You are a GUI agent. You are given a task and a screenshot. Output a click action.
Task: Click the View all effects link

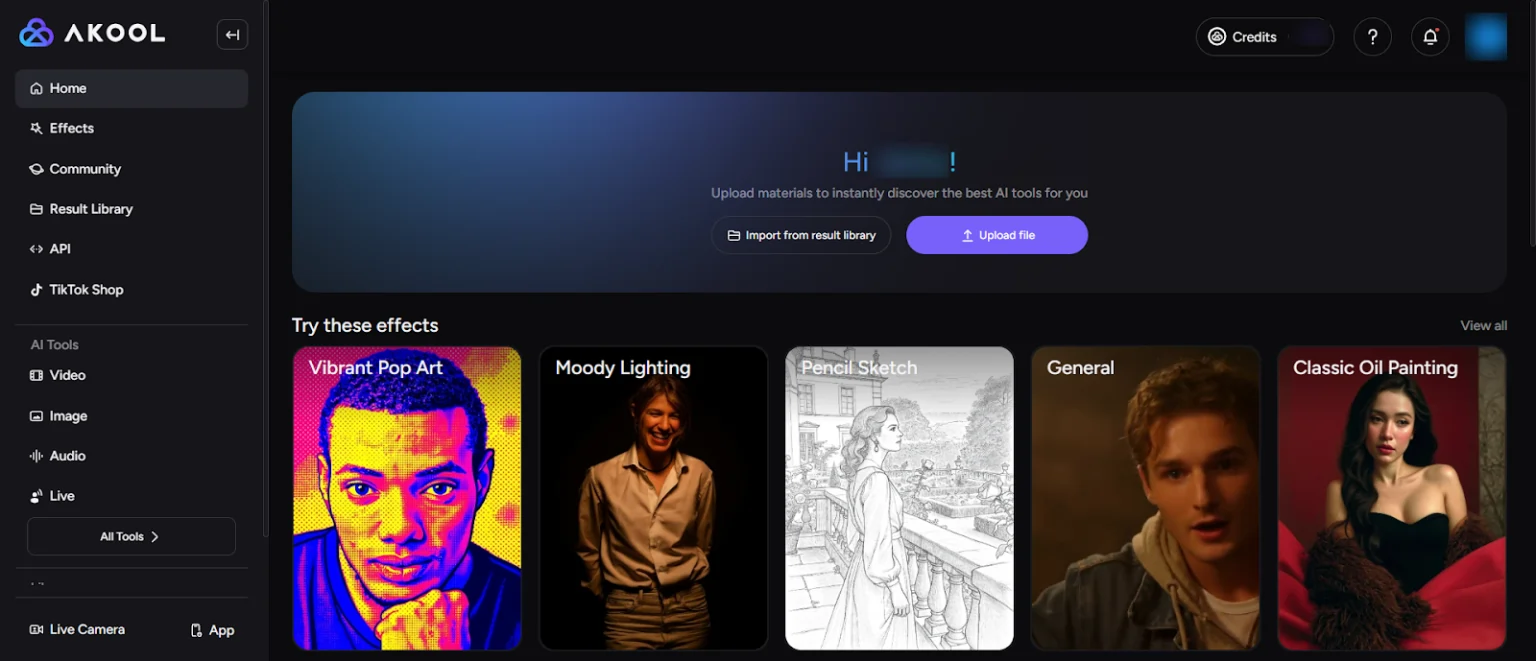click(x=1483, y=326)
